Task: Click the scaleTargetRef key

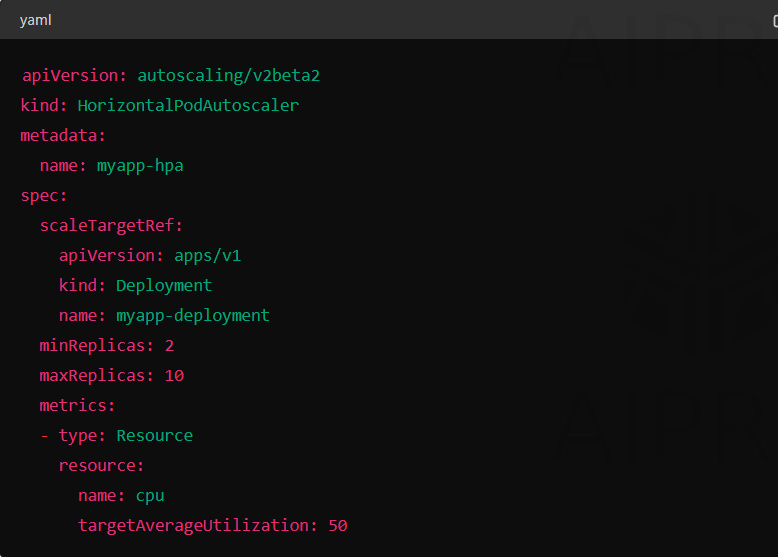Action: click(111, 226)
